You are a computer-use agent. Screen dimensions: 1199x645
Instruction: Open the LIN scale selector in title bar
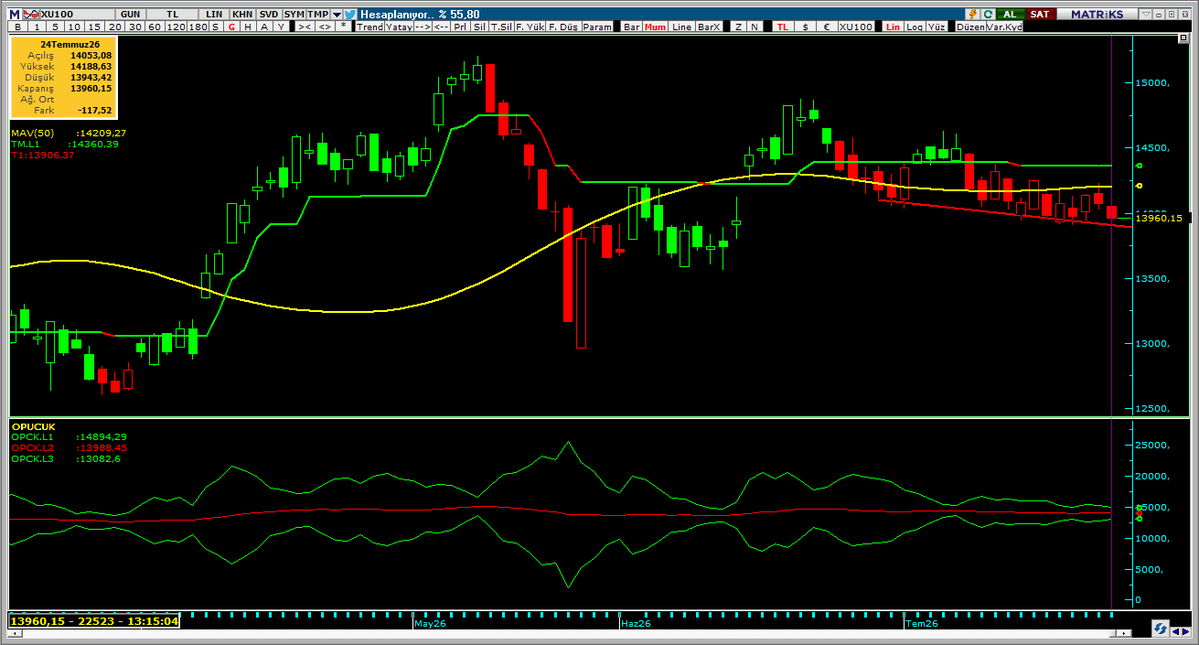[x=214, y=14]
